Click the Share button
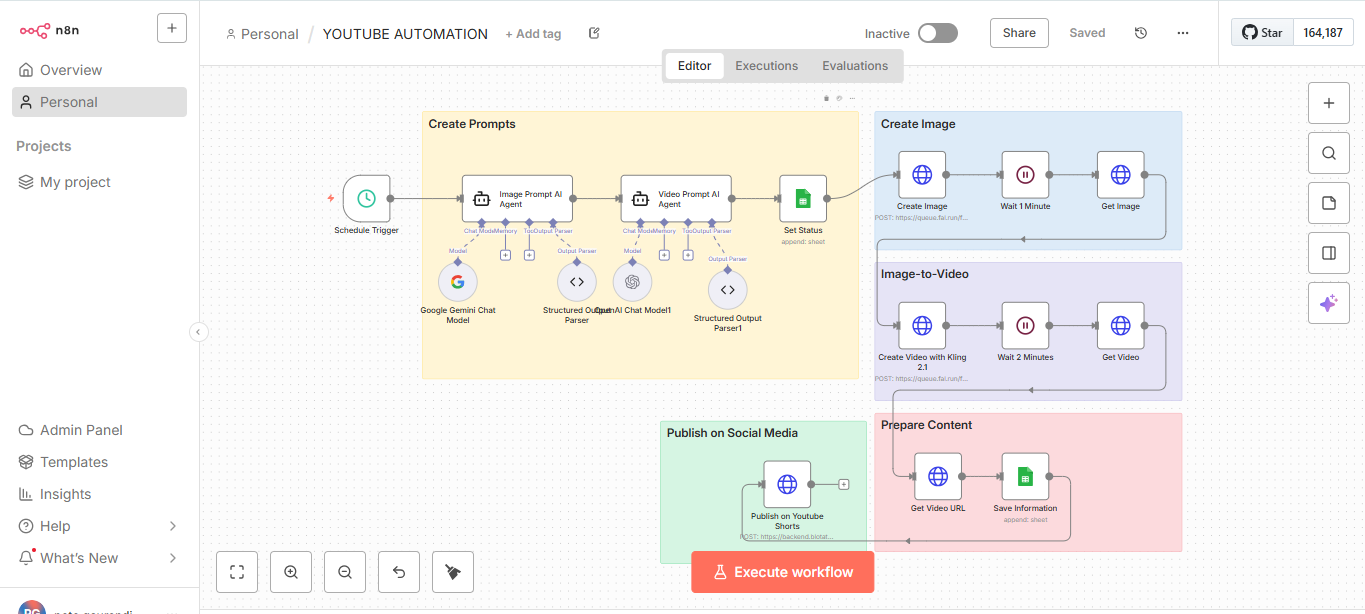The image size is (1365, 614). (x=1018, y=32)
